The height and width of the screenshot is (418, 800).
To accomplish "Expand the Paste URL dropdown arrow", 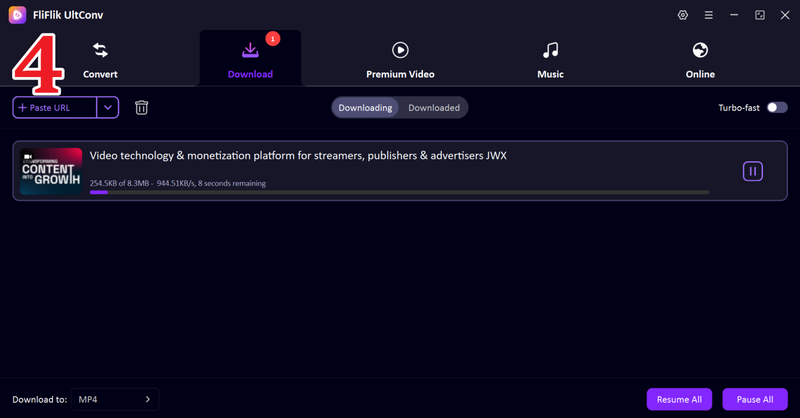I will pyautogui.click(x=108, y=108).
